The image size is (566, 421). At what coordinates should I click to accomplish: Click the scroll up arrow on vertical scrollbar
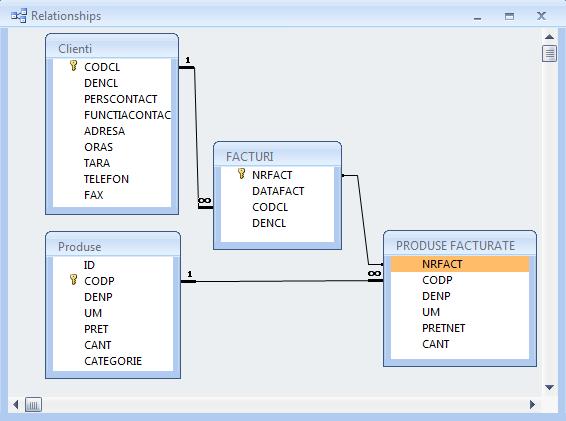tap(549, 36)
